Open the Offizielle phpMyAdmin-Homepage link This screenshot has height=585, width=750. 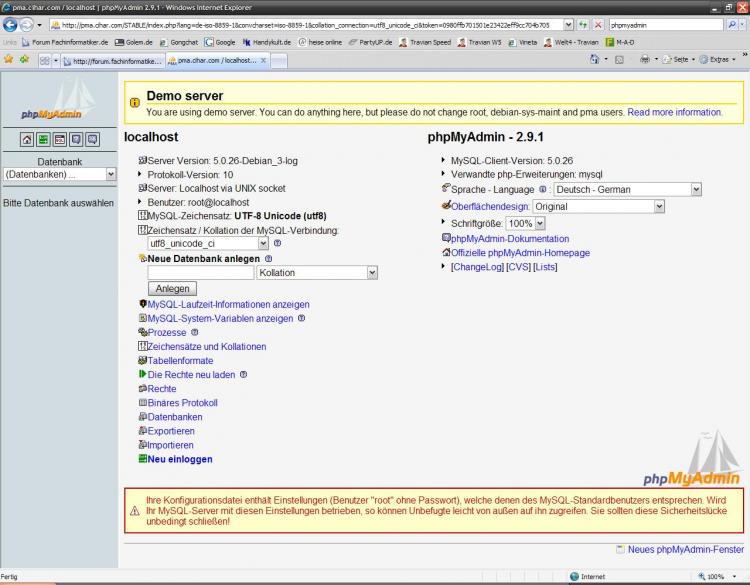pos(520,253)
